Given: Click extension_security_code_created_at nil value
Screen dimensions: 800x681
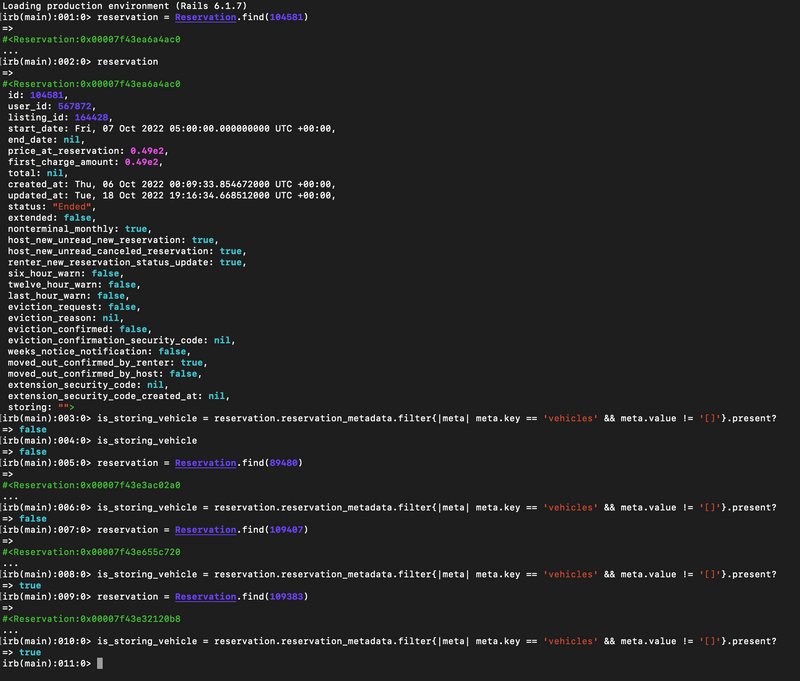Looking at the screenshot, I should point(216,396).
